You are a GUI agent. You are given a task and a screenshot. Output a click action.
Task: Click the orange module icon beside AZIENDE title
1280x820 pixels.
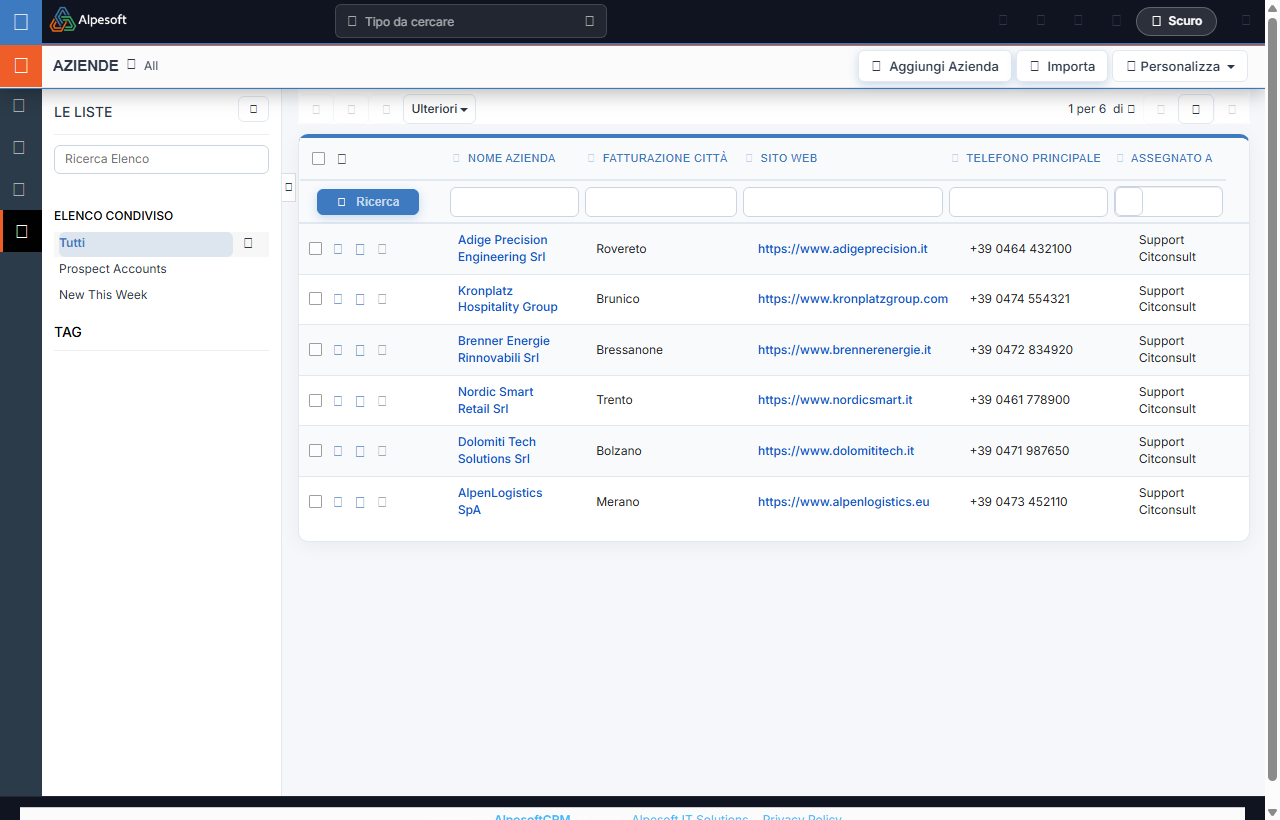click(20, 66)
